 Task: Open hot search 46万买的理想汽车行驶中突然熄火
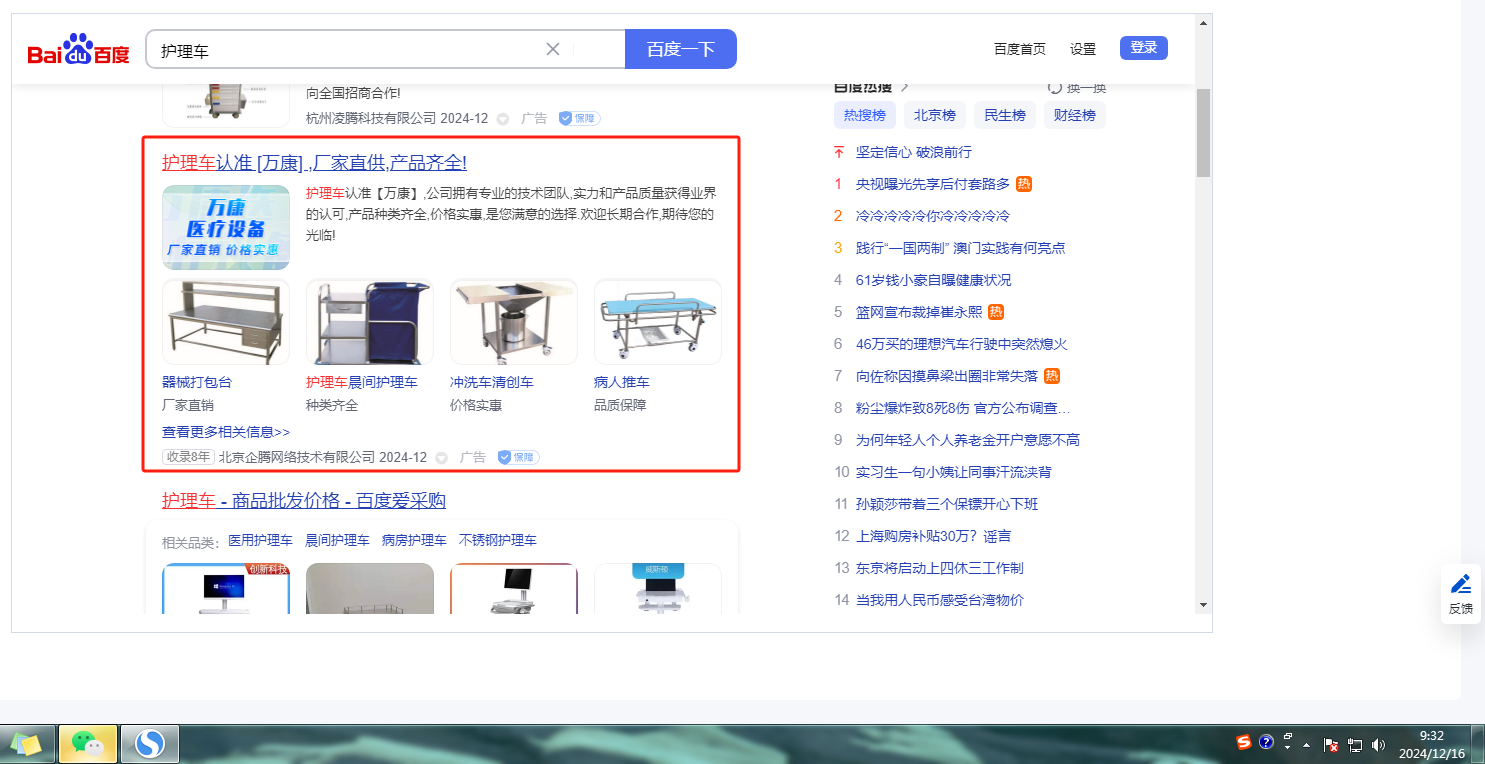[x=962, y=344]
